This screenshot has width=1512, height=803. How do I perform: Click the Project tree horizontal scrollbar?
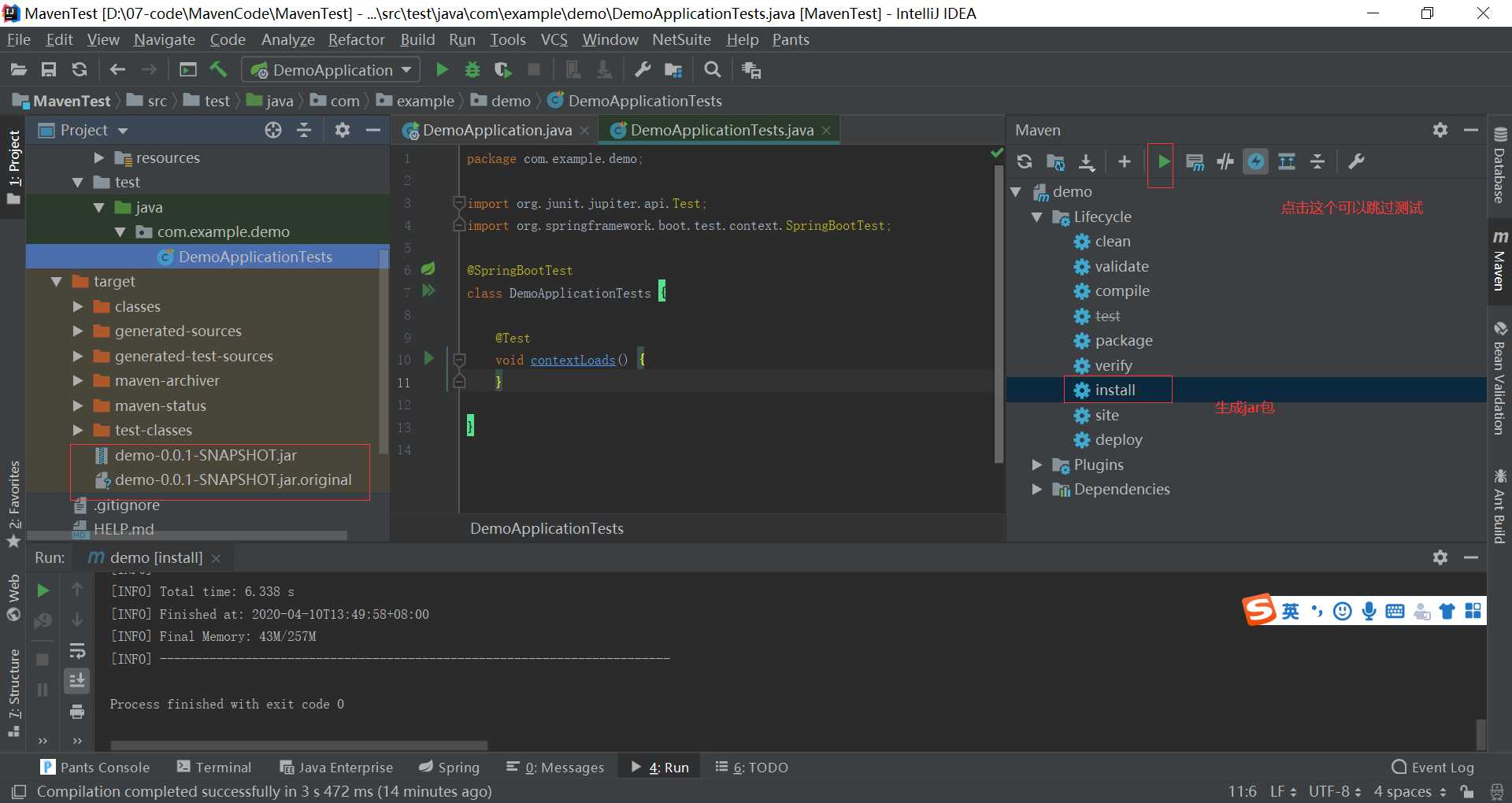click(188, 535)
